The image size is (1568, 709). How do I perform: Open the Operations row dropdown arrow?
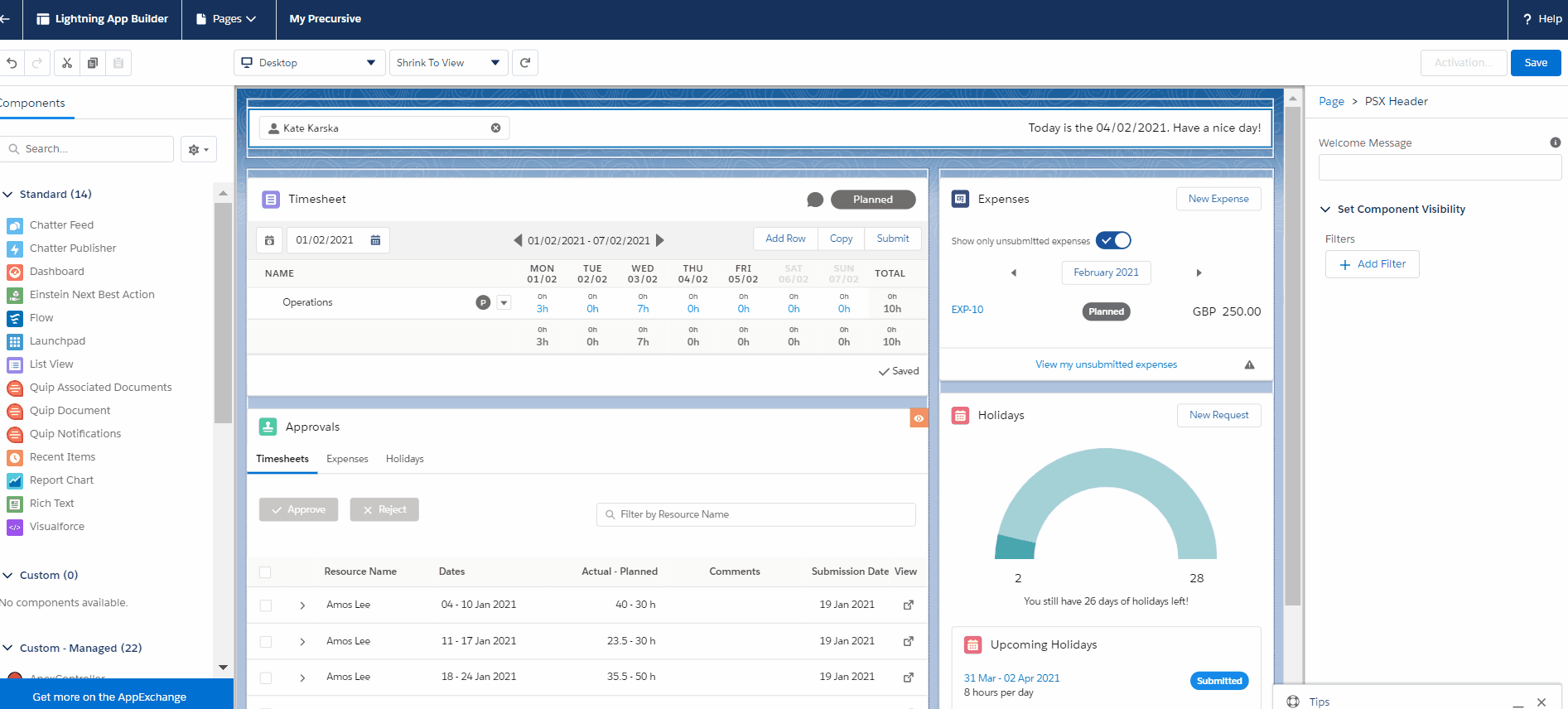(x=504, y=303)
